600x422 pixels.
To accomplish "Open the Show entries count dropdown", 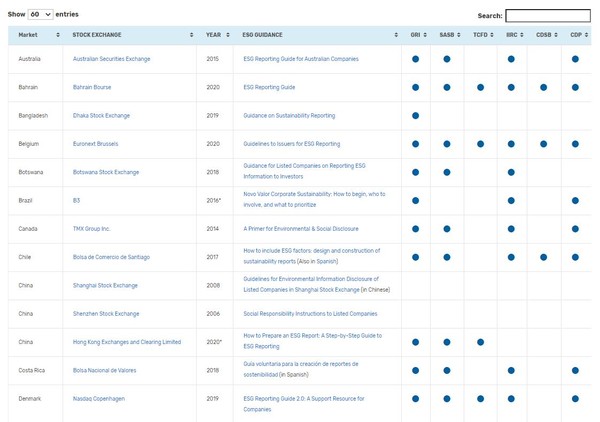I will point(40,15).
